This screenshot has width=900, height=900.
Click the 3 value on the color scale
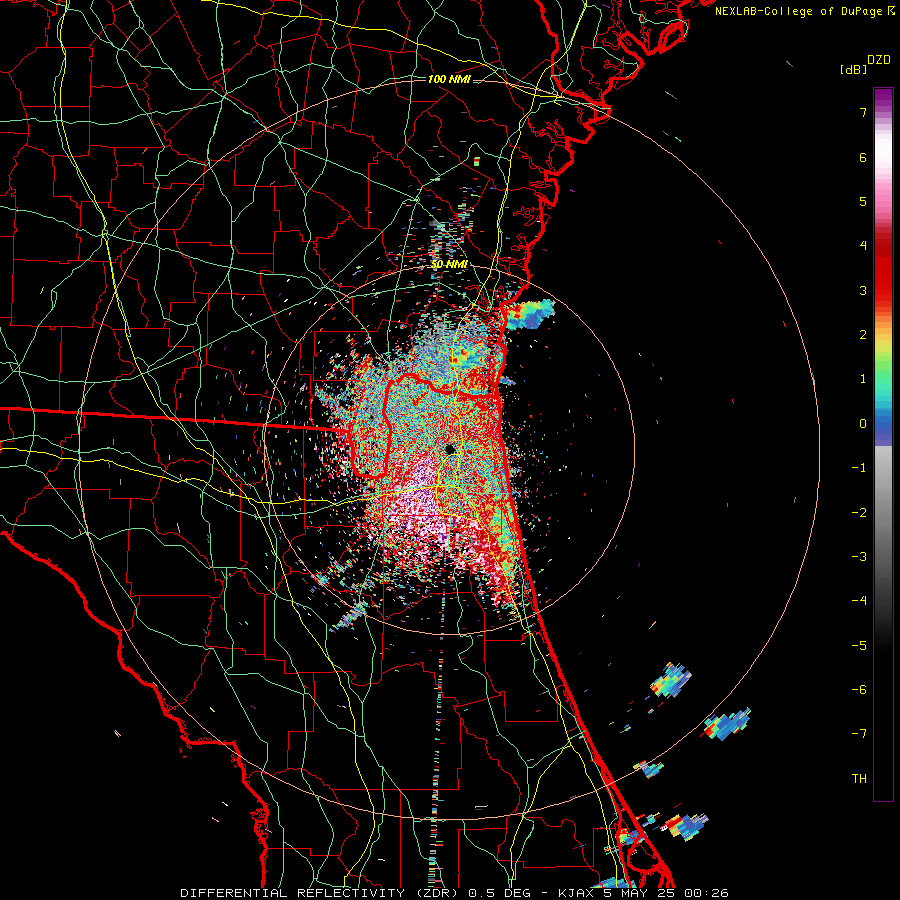point(863,290)
